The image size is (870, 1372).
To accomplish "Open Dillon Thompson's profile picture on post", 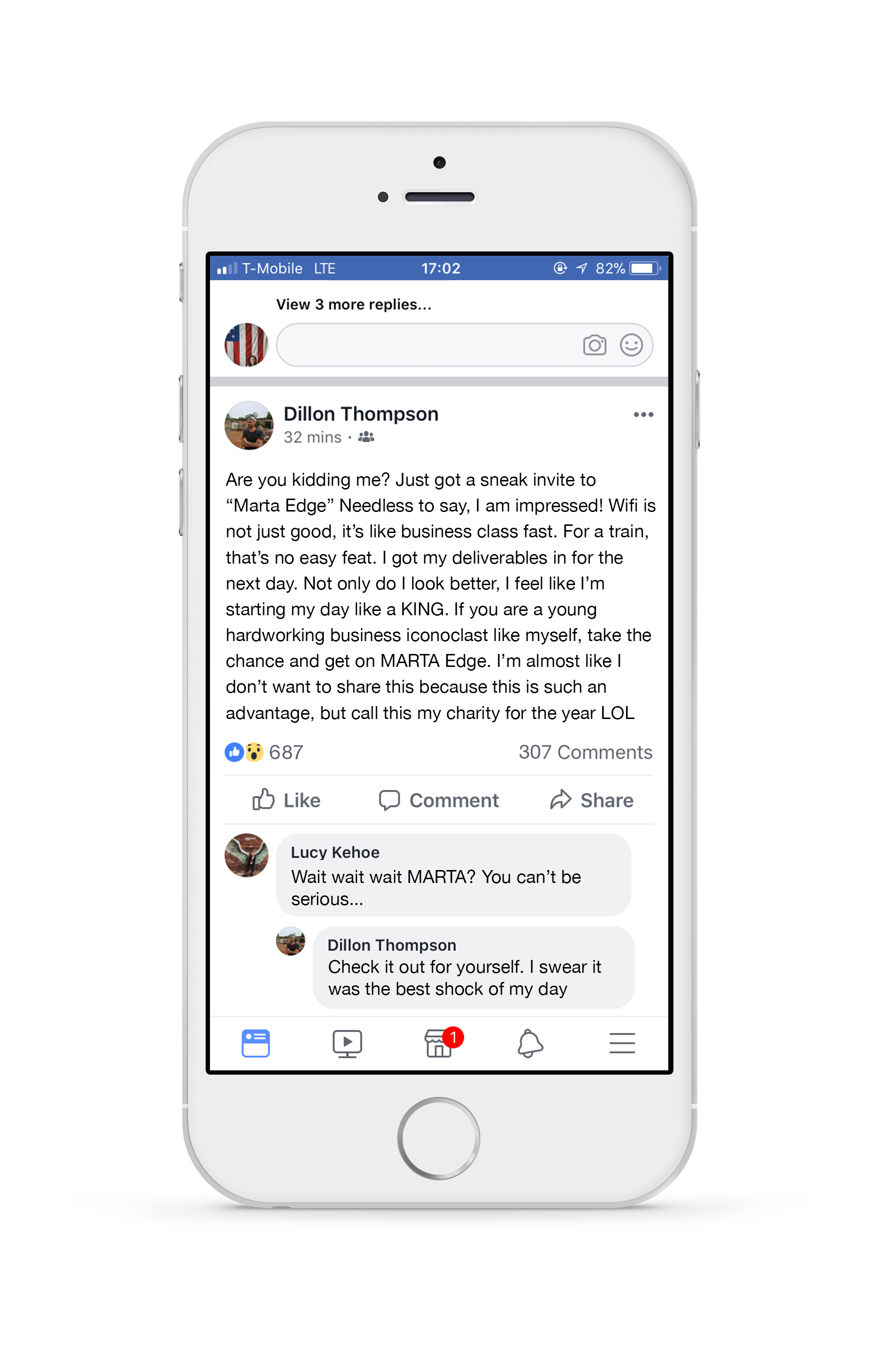I will coord(249,425).
